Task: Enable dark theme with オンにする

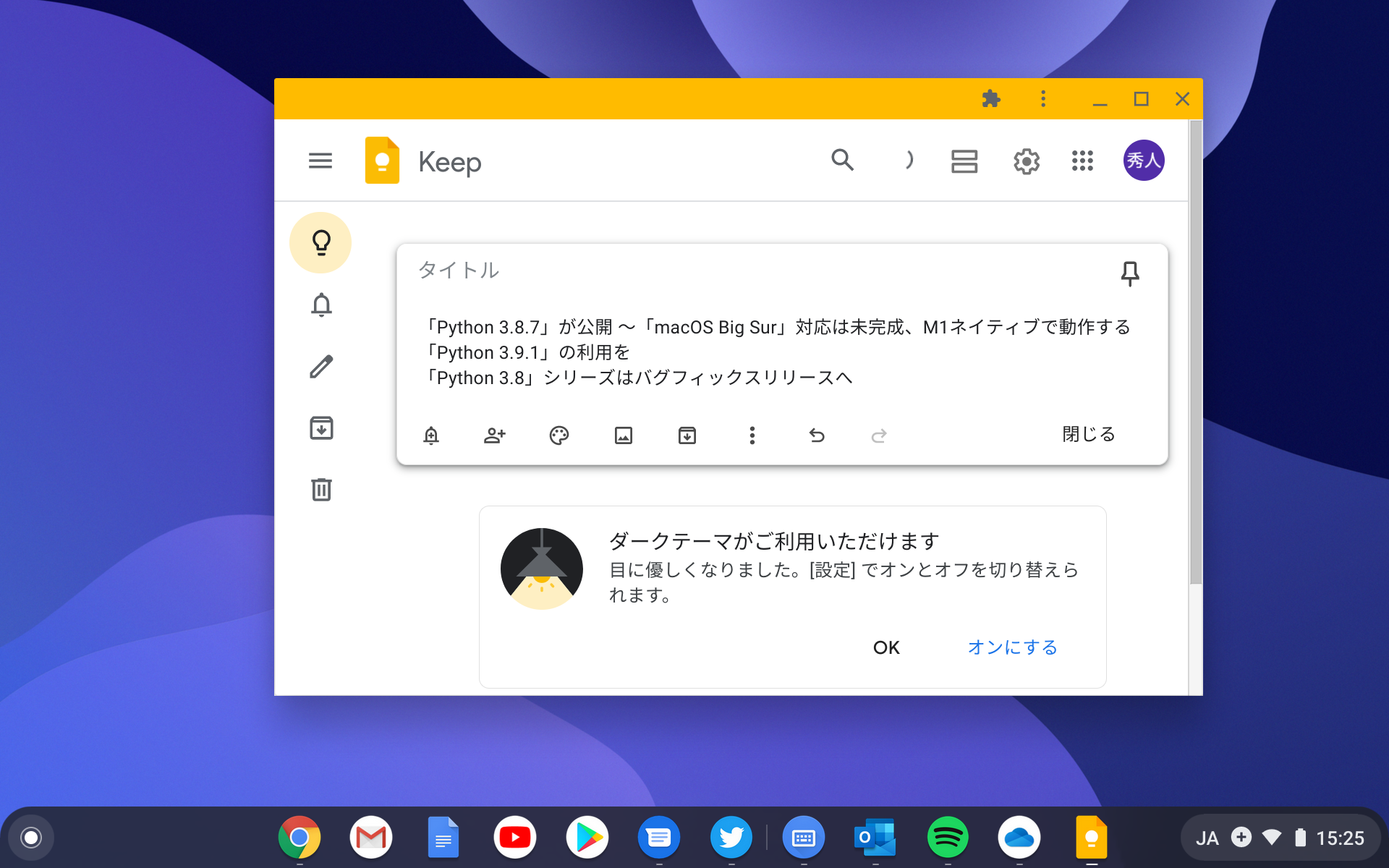Action: (1011, 647)
